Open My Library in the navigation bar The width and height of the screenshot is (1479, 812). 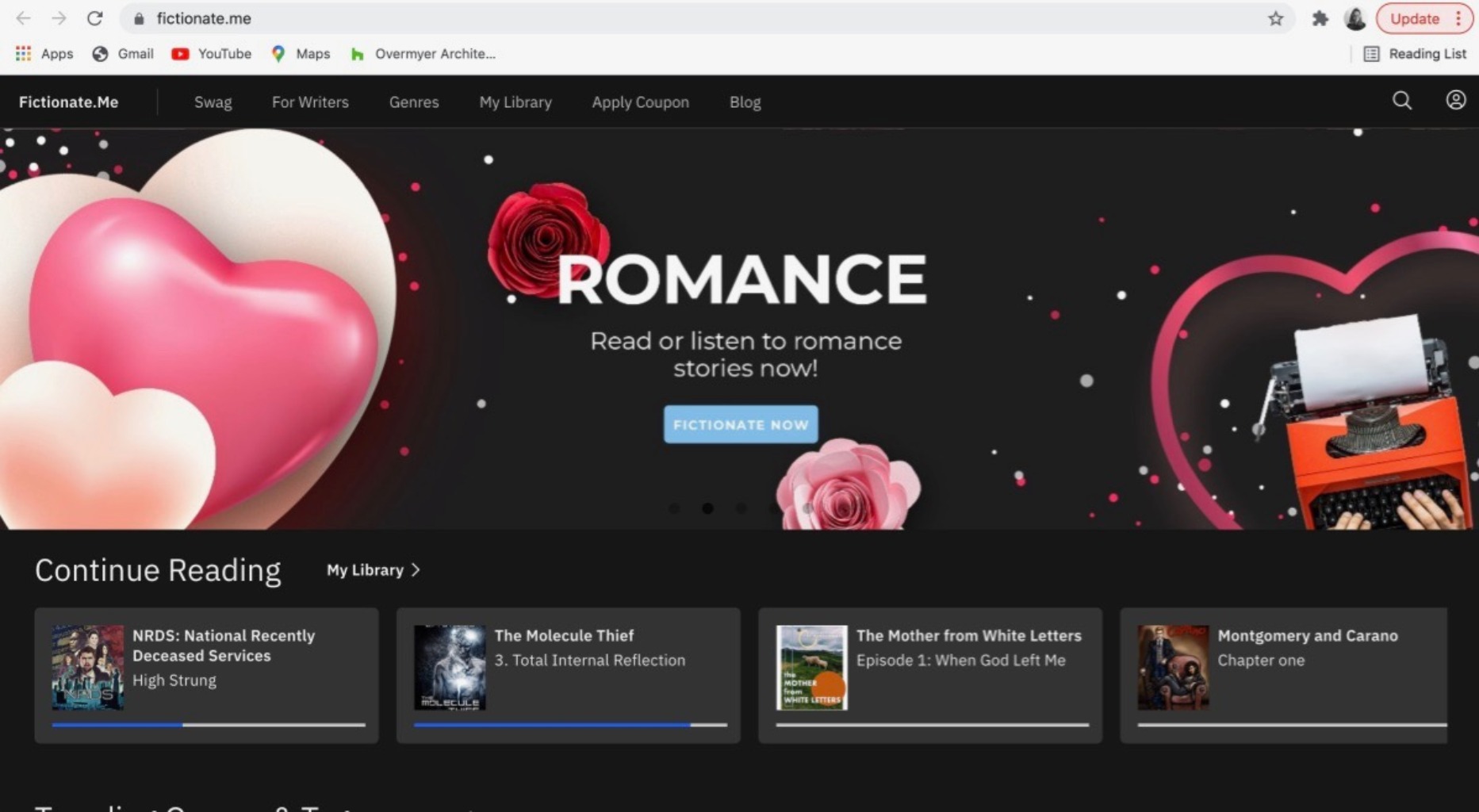coord(515,101)
